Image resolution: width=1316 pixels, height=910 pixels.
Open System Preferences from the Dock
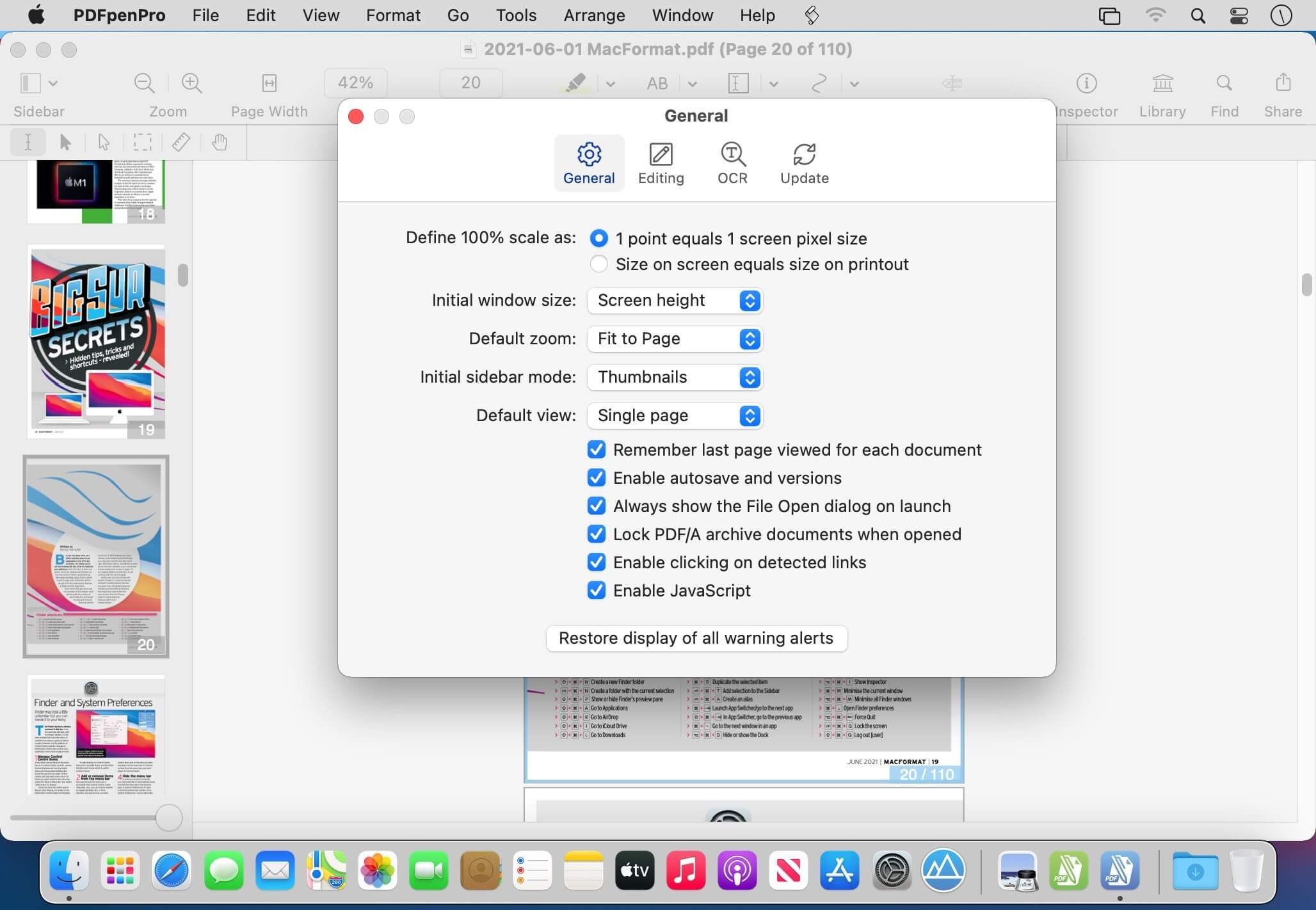tap(892, 870)
